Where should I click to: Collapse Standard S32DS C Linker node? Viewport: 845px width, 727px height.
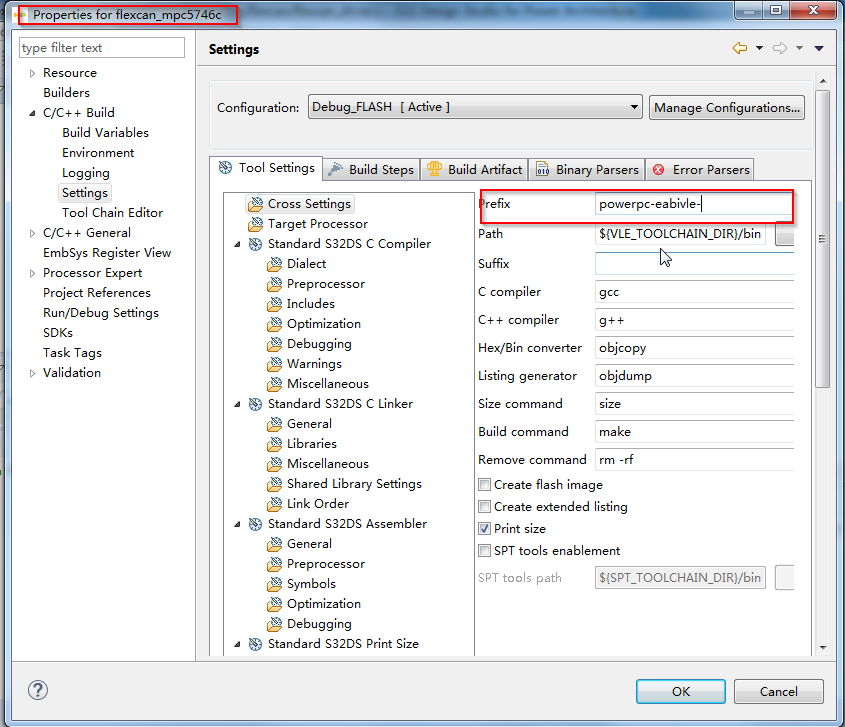[237, 405]
